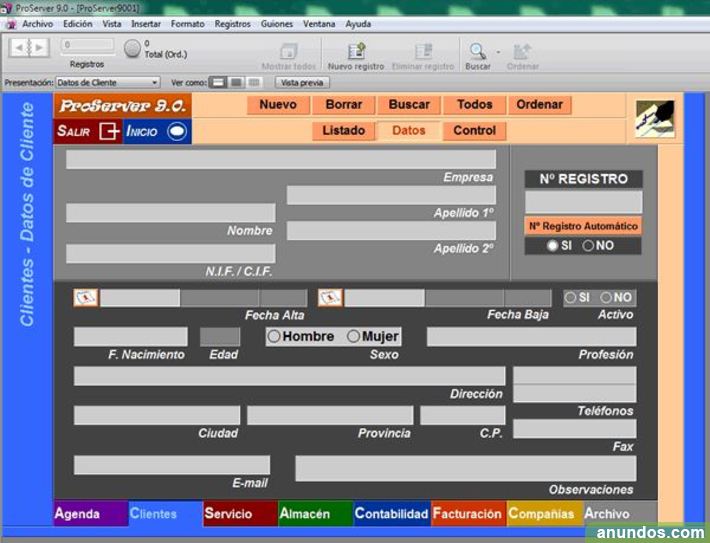Click the Profesión input field
The width and height of the screenshot is (710, 543).
532,337
